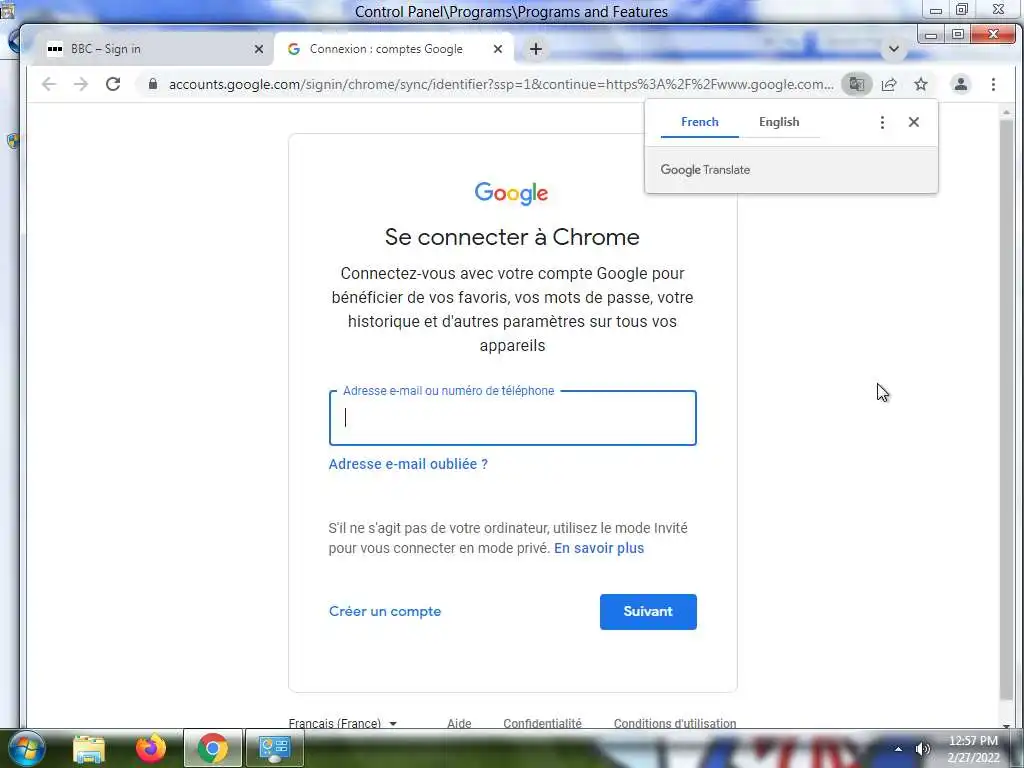Expand the tab search chevron
The width and height of the screenshot is (1024, 768).
tap(894, 49)
